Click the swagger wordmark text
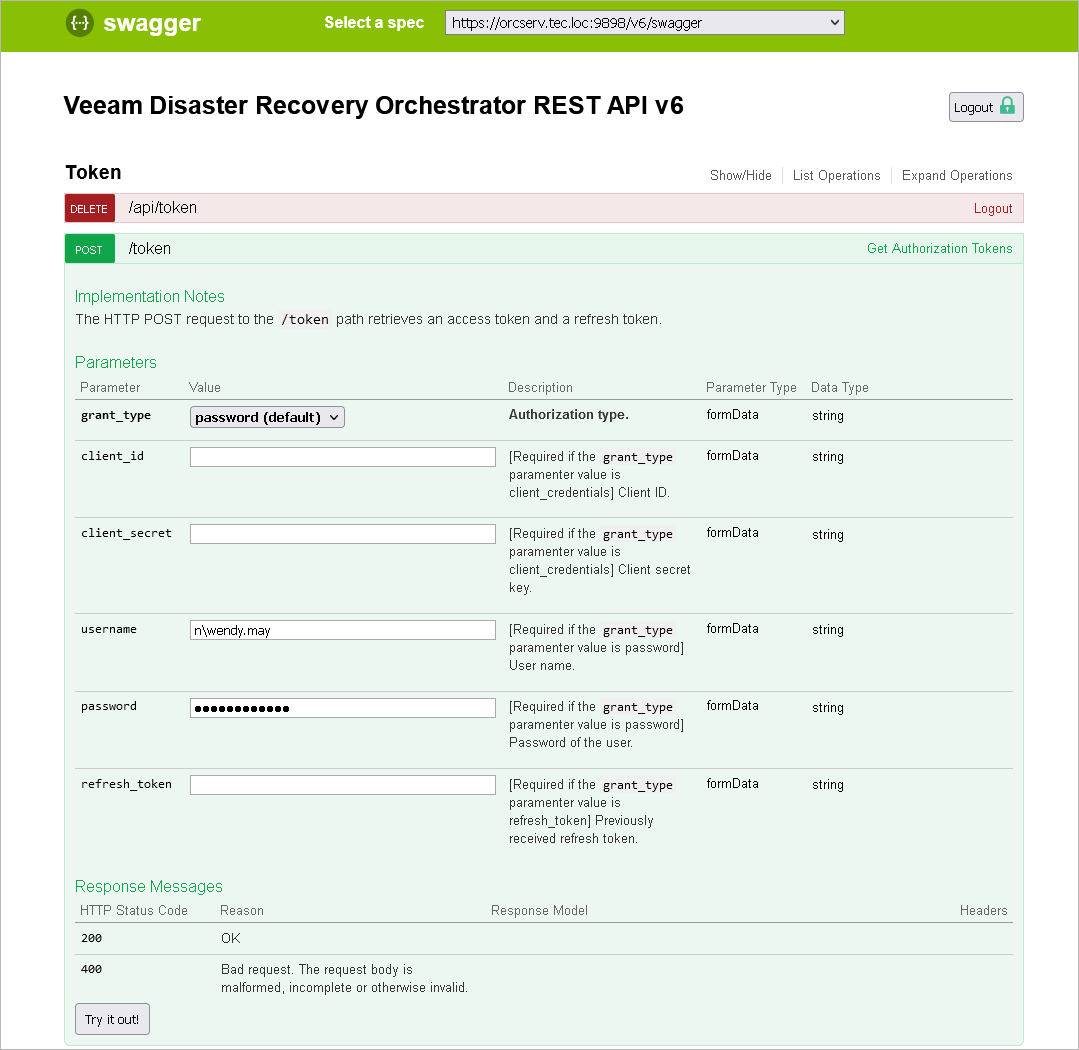 click(152, 24)
